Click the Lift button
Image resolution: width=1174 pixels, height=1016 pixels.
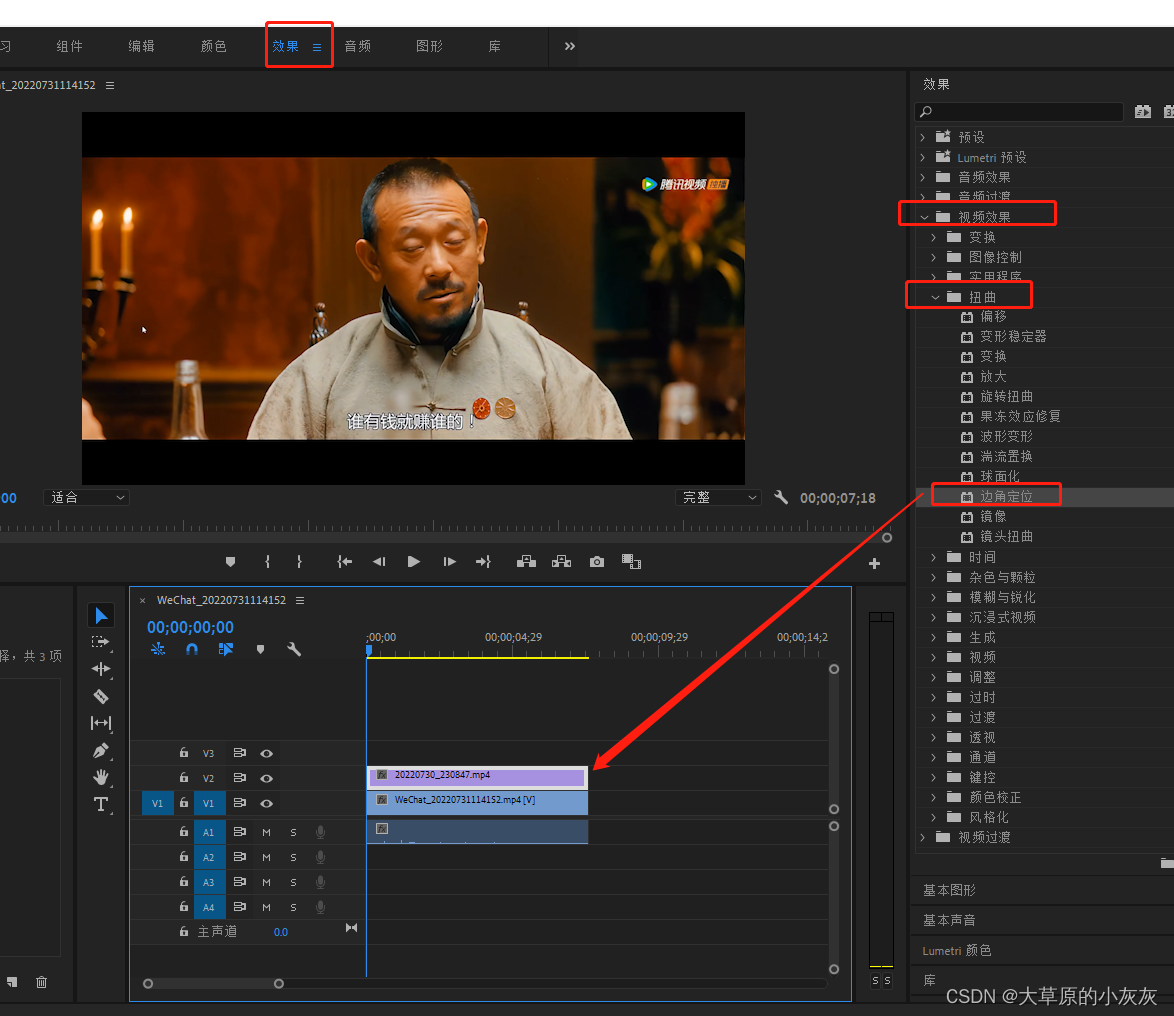click(x=526, y=562)
